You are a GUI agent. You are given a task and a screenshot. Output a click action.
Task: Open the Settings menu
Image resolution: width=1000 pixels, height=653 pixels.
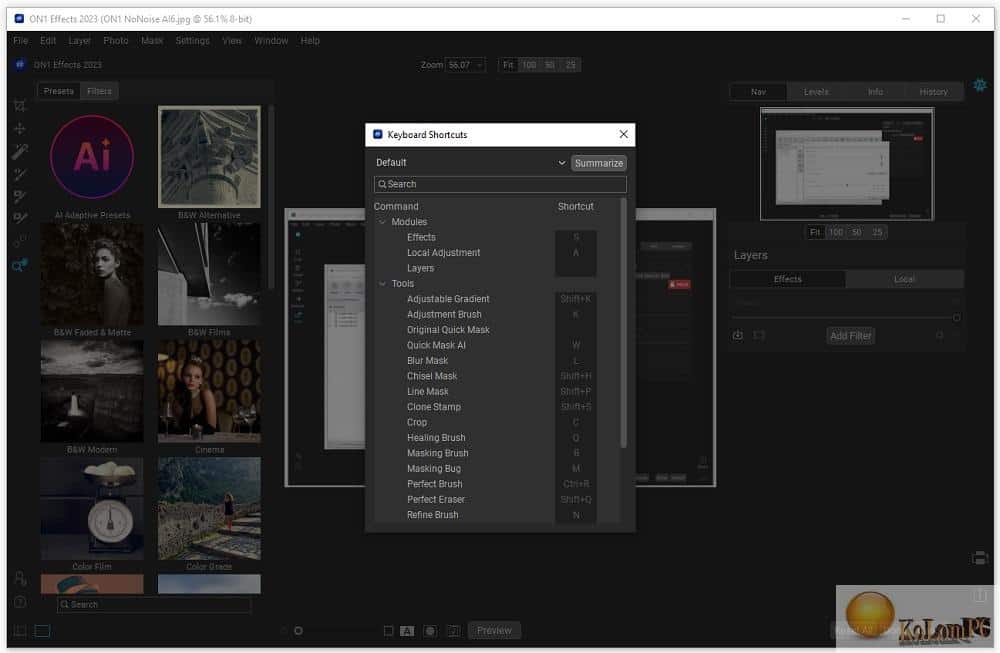click(193, 40)
